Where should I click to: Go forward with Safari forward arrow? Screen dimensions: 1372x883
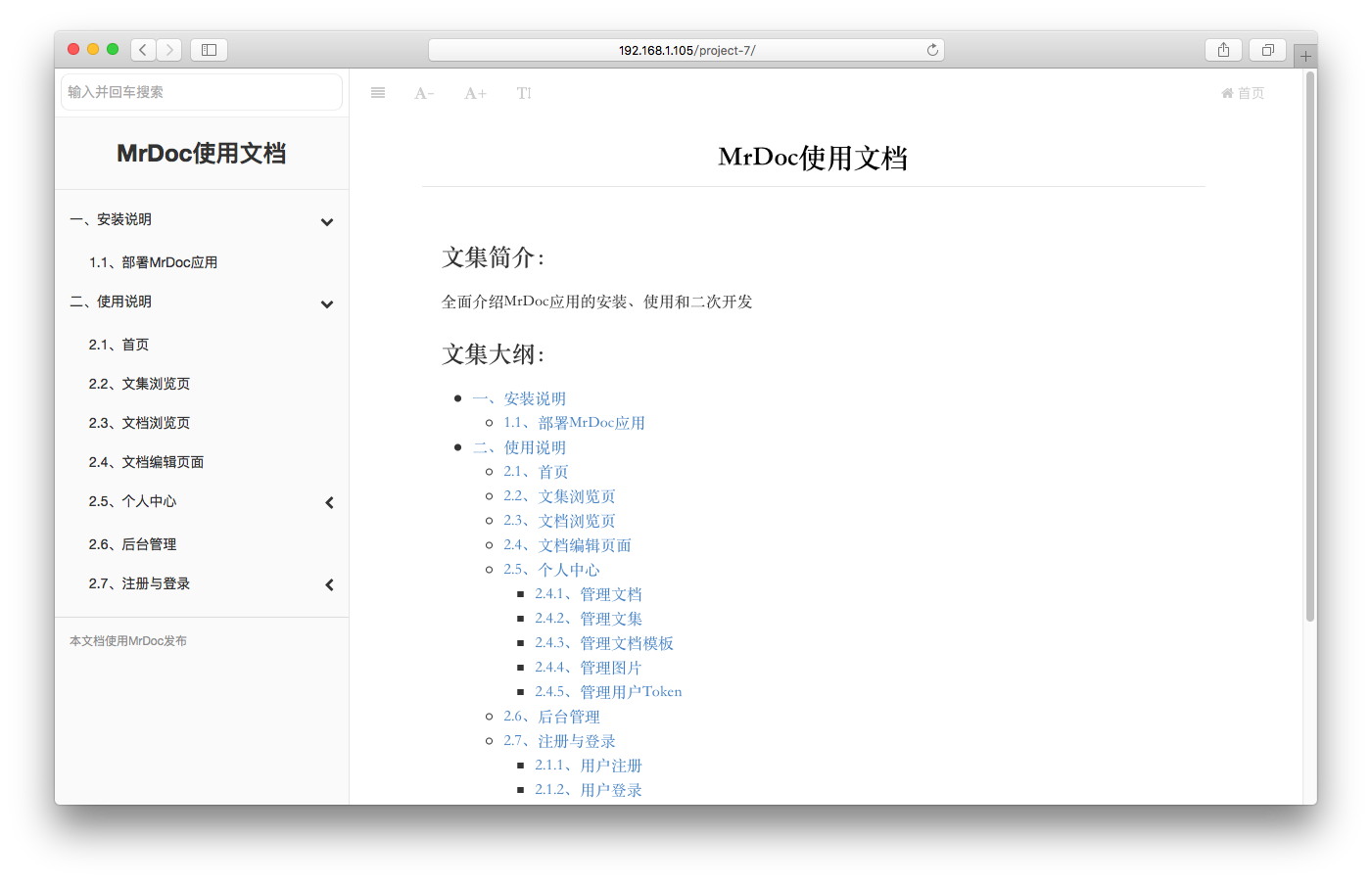tap(169, 50)
